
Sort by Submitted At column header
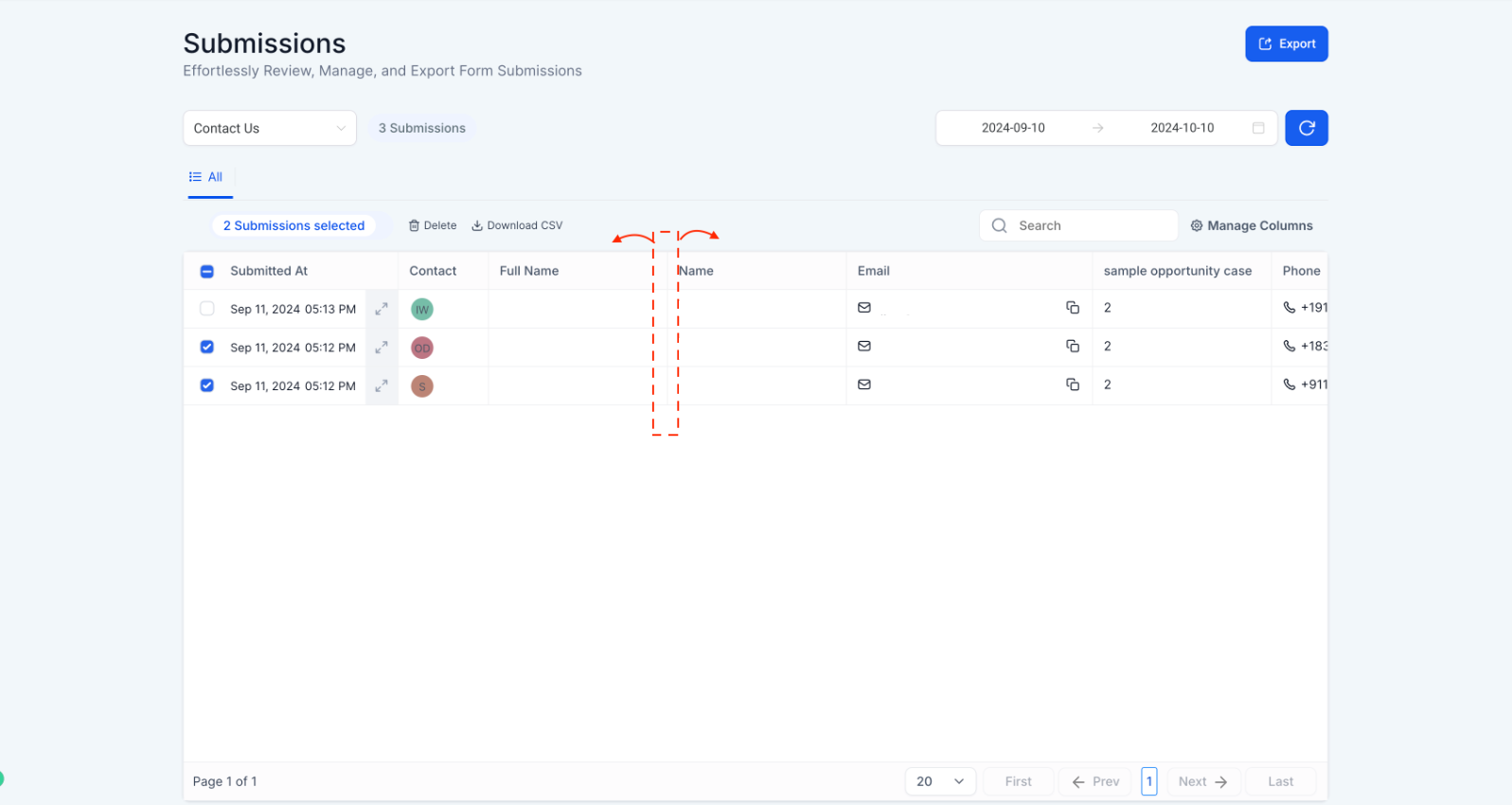(x=269, y=271)
